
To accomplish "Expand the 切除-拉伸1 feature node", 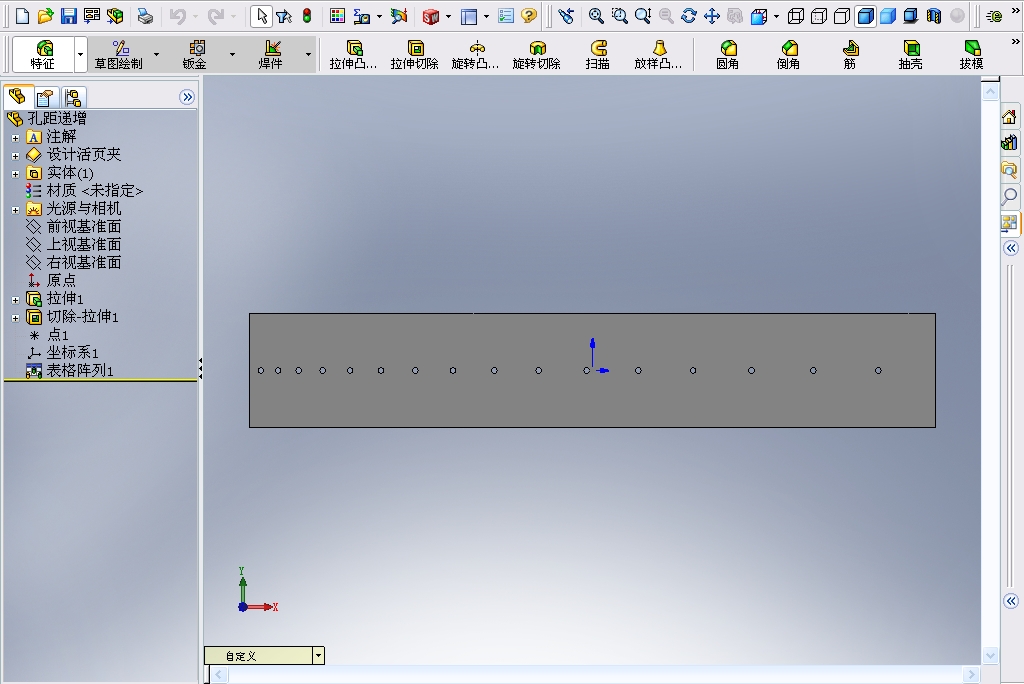I will [x=16, y=318].
